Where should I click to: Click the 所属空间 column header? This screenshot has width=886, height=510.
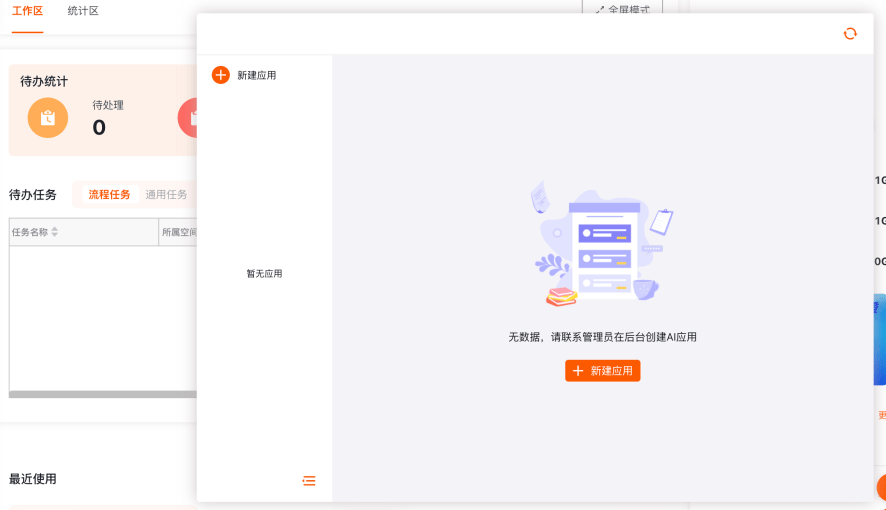coord(178,232)
